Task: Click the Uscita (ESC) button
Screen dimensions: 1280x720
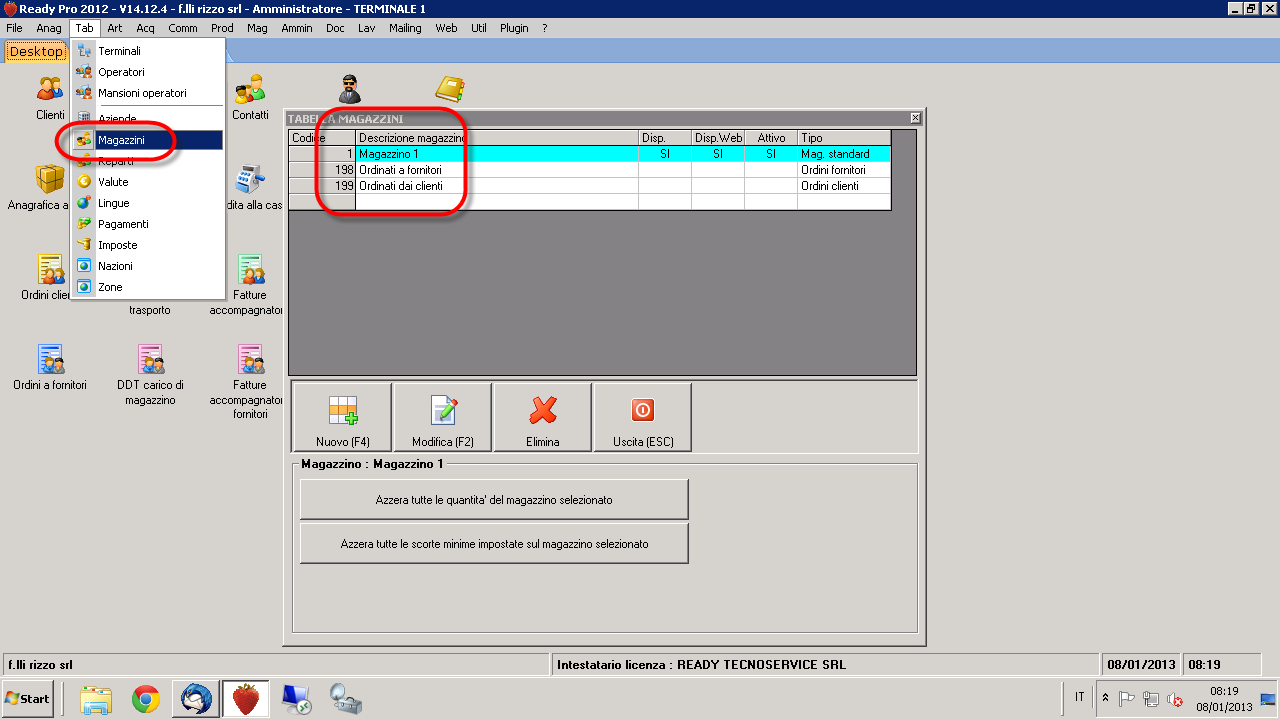Action: click(642, 417)
